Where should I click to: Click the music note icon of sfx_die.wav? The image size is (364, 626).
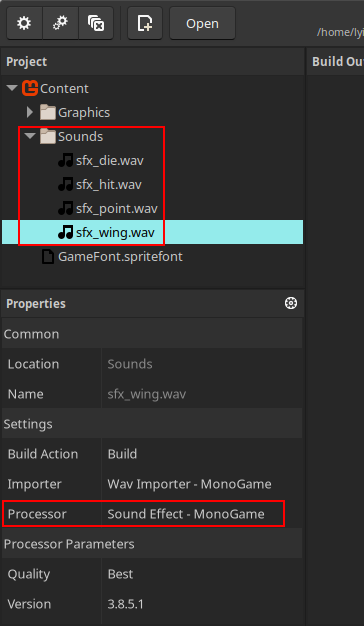click(x=65, y=160)
